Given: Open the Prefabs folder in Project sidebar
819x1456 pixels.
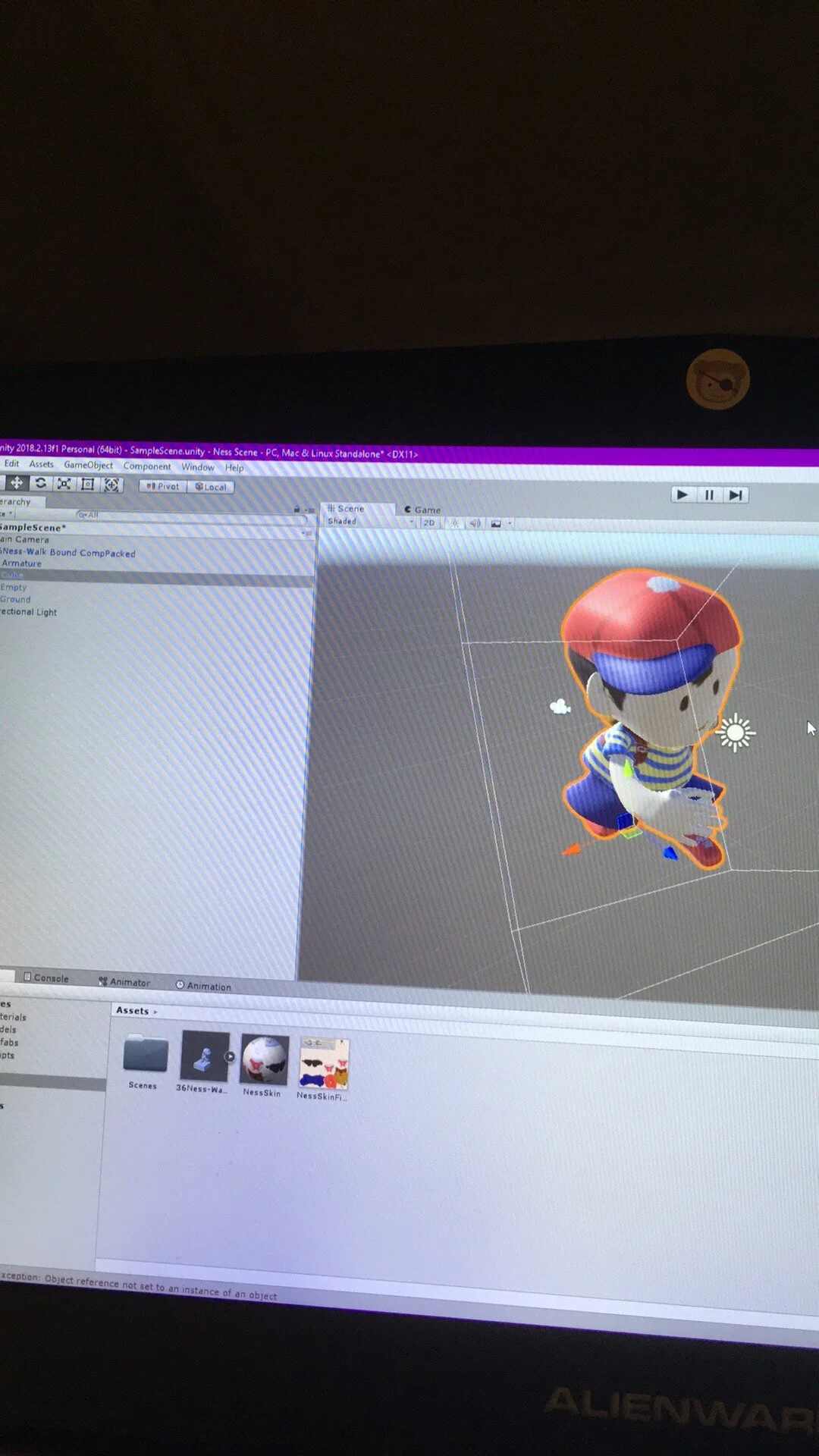Looking at the screenshot, I should coord(9,1042).
